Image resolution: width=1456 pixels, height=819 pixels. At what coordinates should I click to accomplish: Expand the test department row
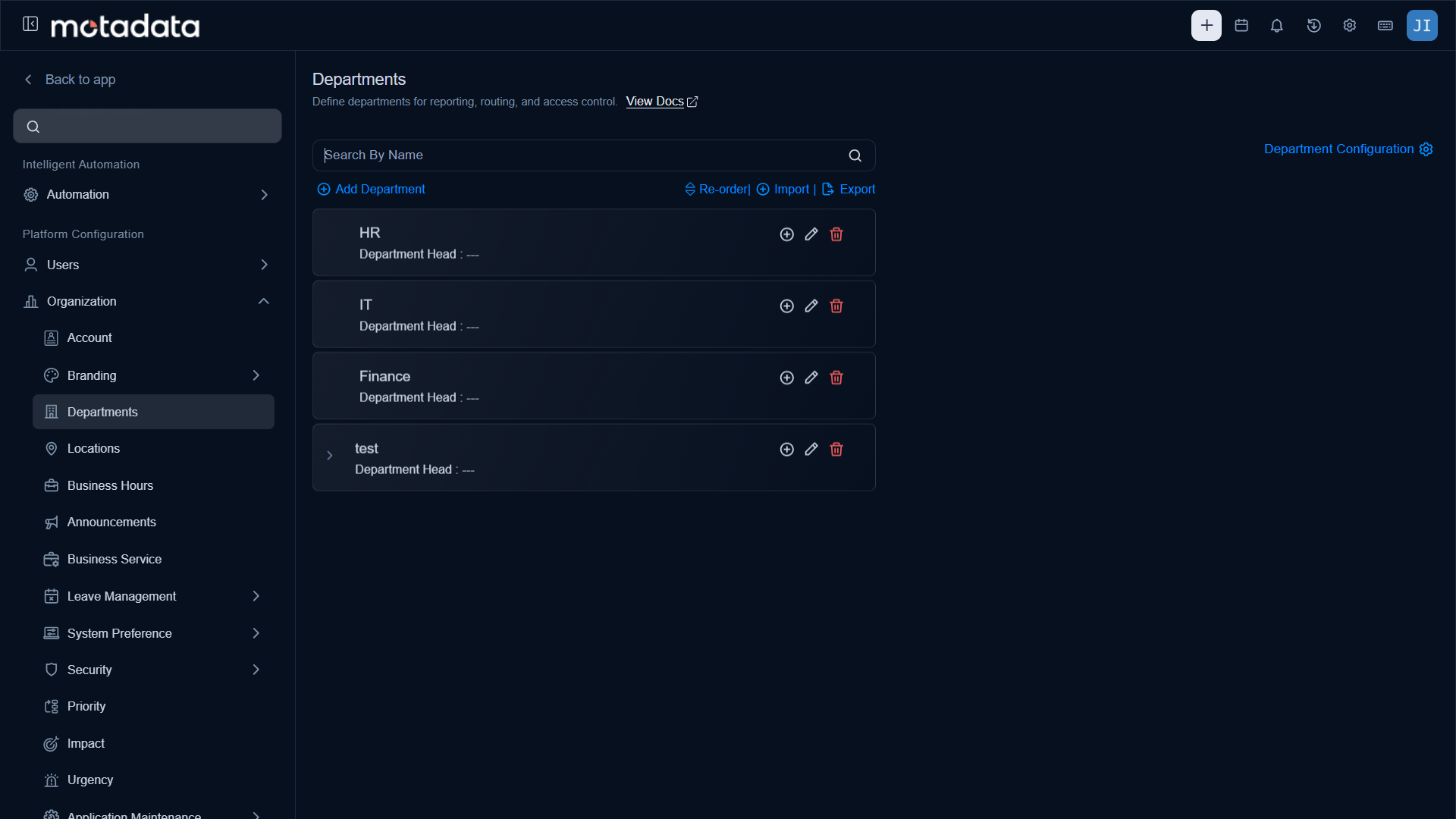pos(329,456)
